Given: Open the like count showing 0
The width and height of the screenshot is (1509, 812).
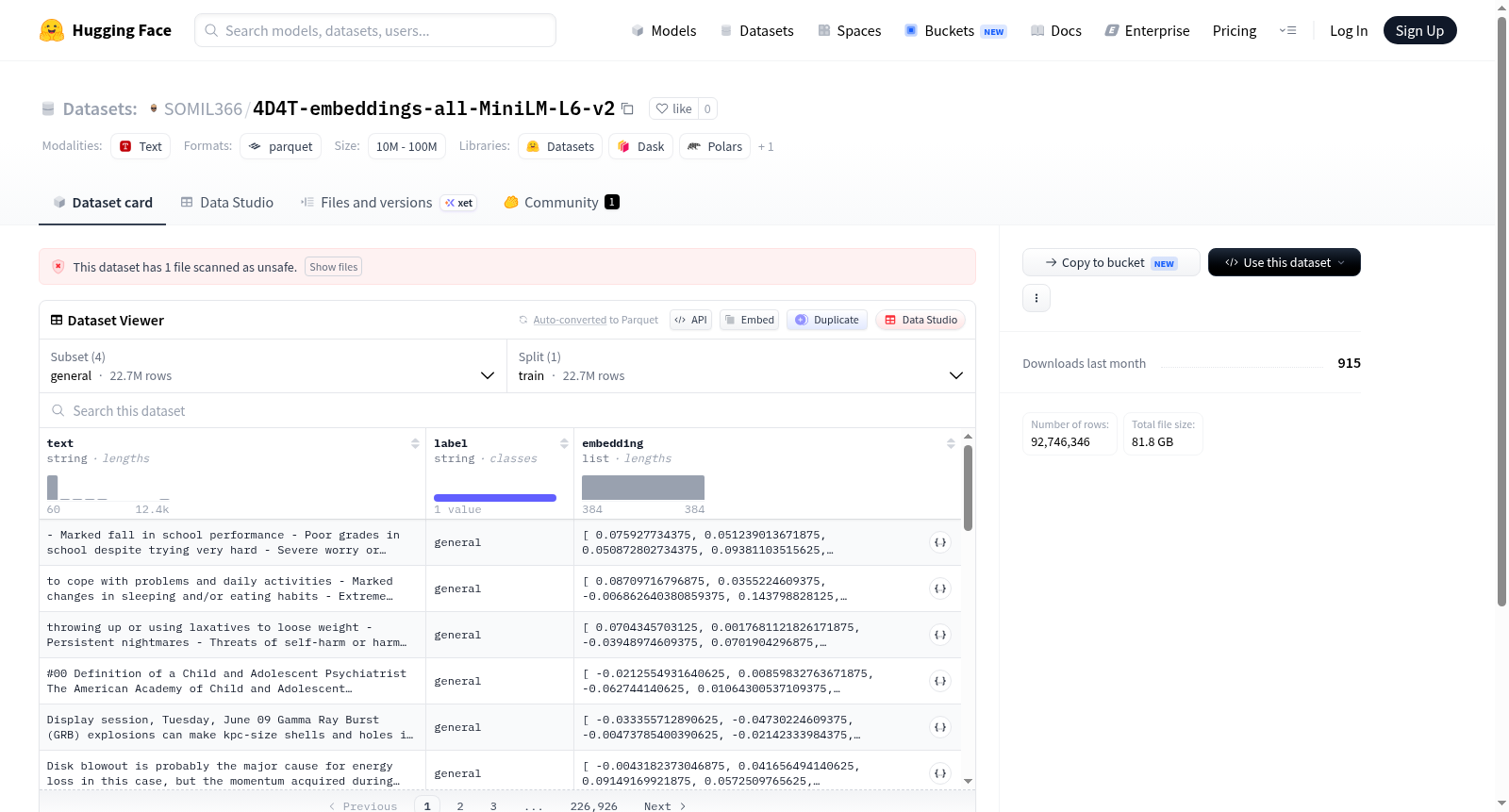Looking at the screenshot, I should tap(707, 108).
